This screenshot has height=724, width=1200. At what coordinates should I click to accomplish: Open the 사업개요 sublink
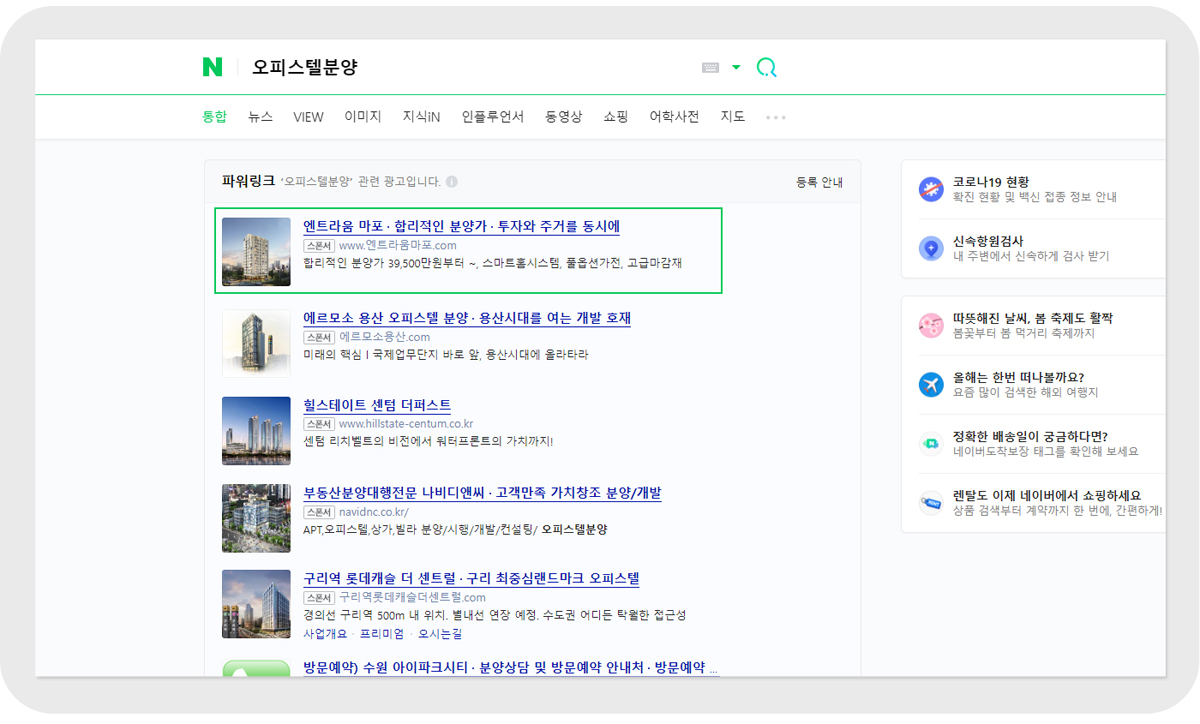tap(325, 634)
